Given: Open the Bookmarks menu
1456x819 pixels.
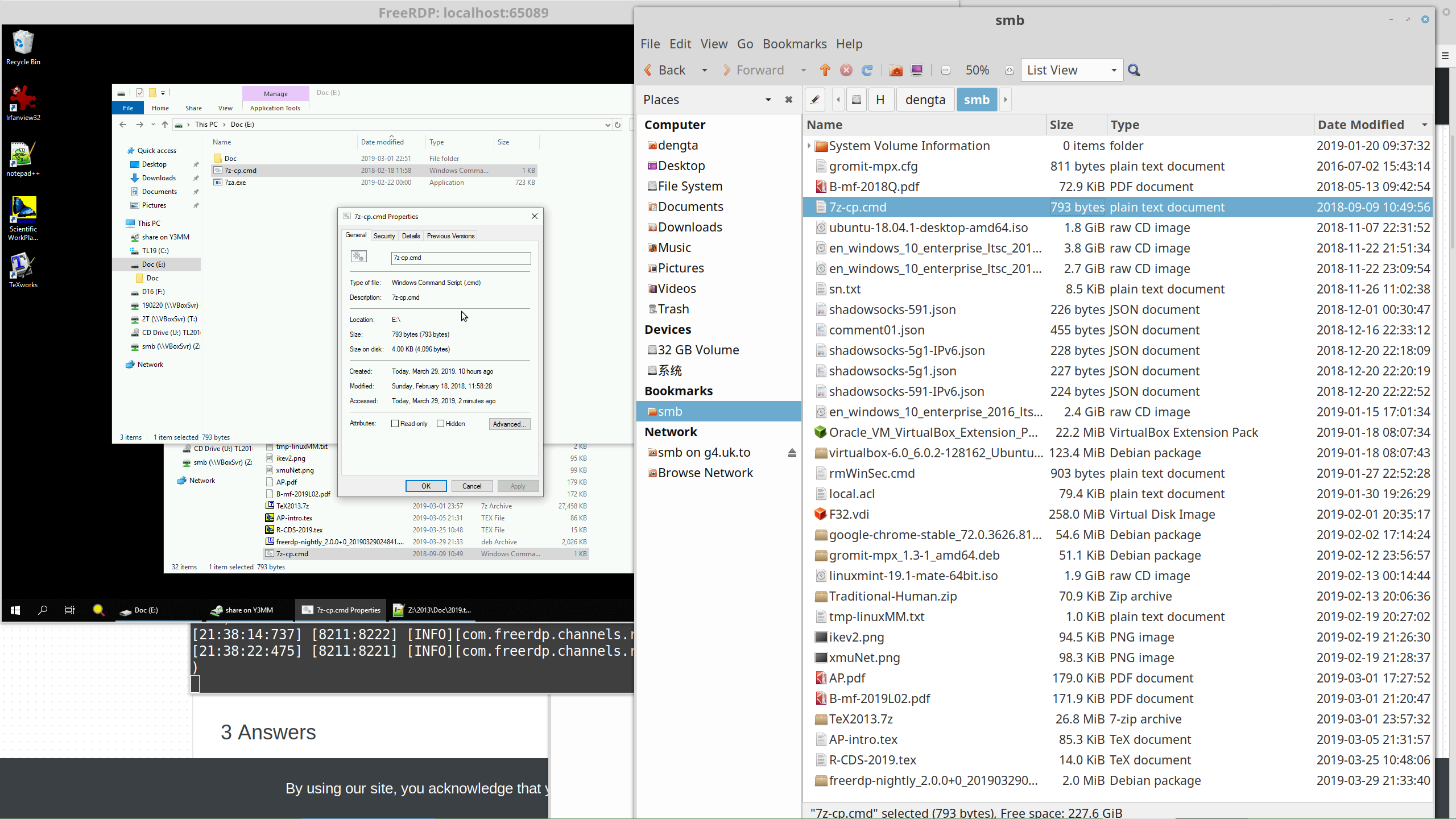Looking at the screenshot, I should click(794, 44).
